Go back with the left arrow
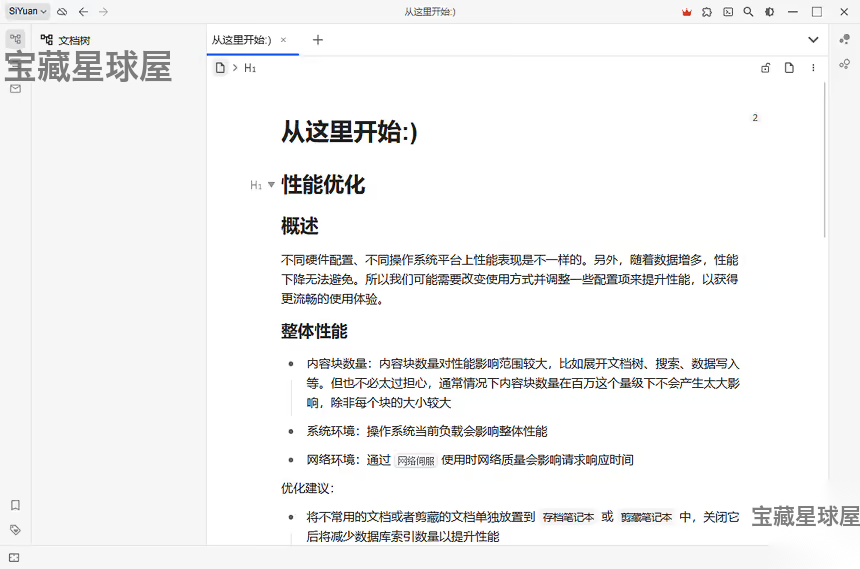The height and width of the screenshot is (569, 860). pyautogui.click(x=83, y=12)
